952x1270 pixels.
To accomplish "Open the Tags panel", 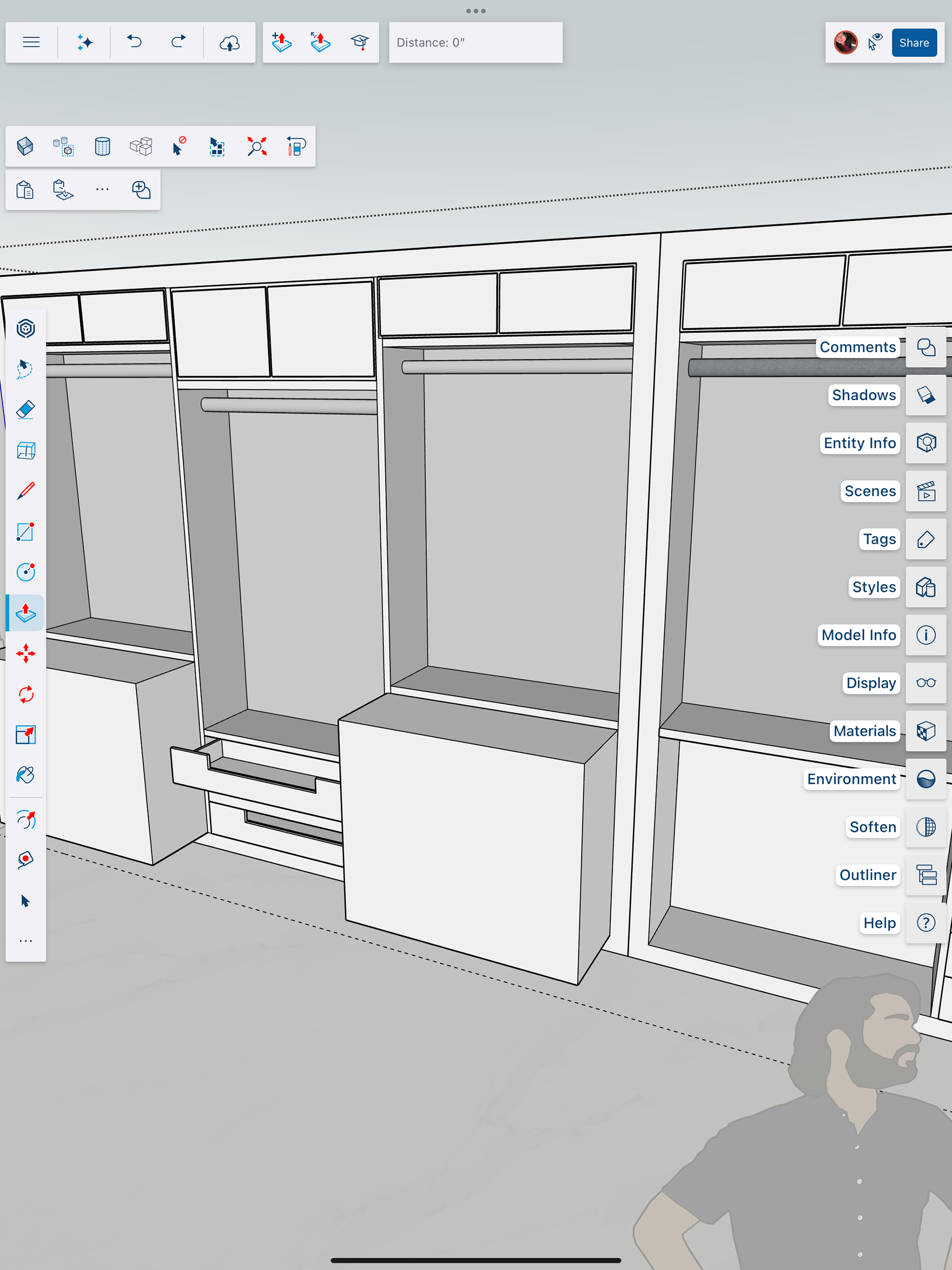I will click(925, 539).
